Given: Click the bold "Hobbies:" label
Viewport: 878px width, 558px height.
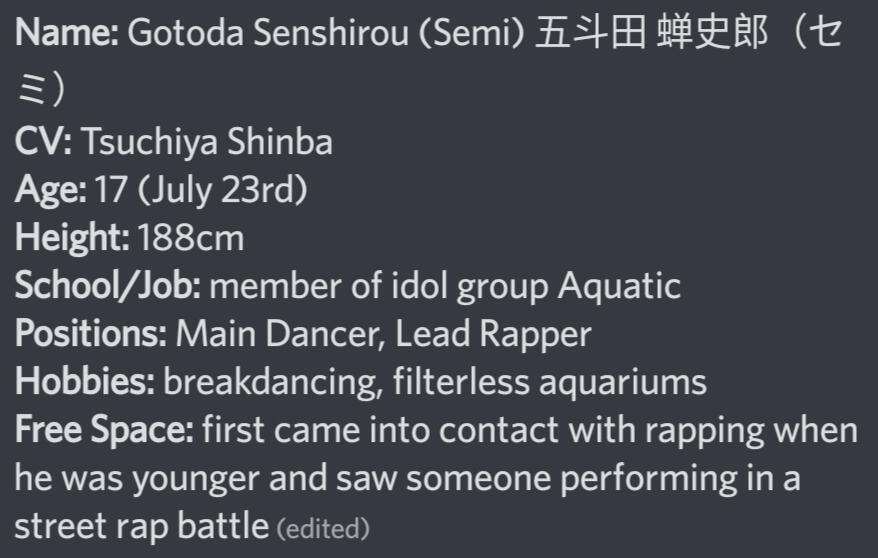Looking at the screenshot, I should (85, 382).
